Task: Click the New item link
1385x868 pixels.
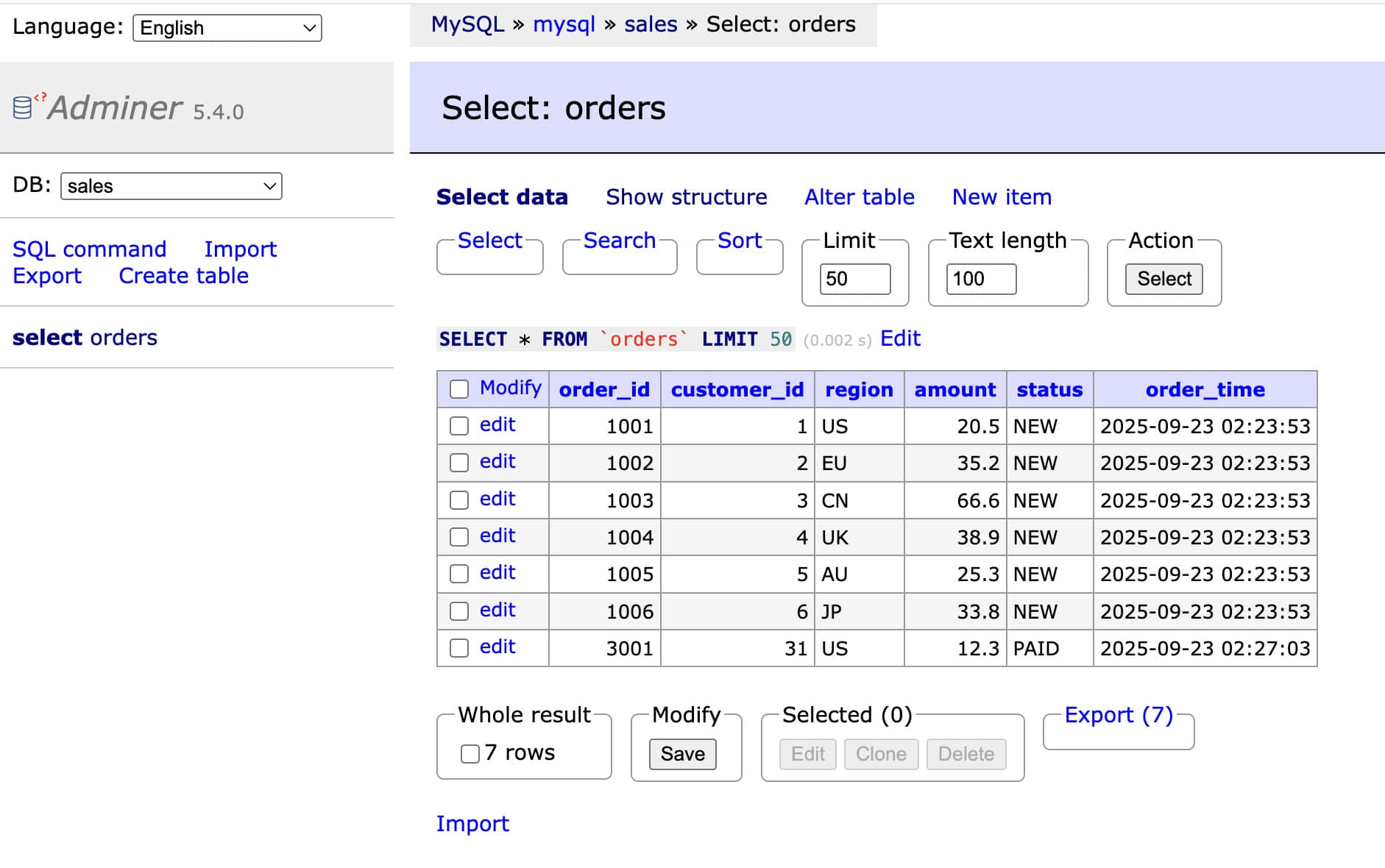Action: pos(1001,197)
